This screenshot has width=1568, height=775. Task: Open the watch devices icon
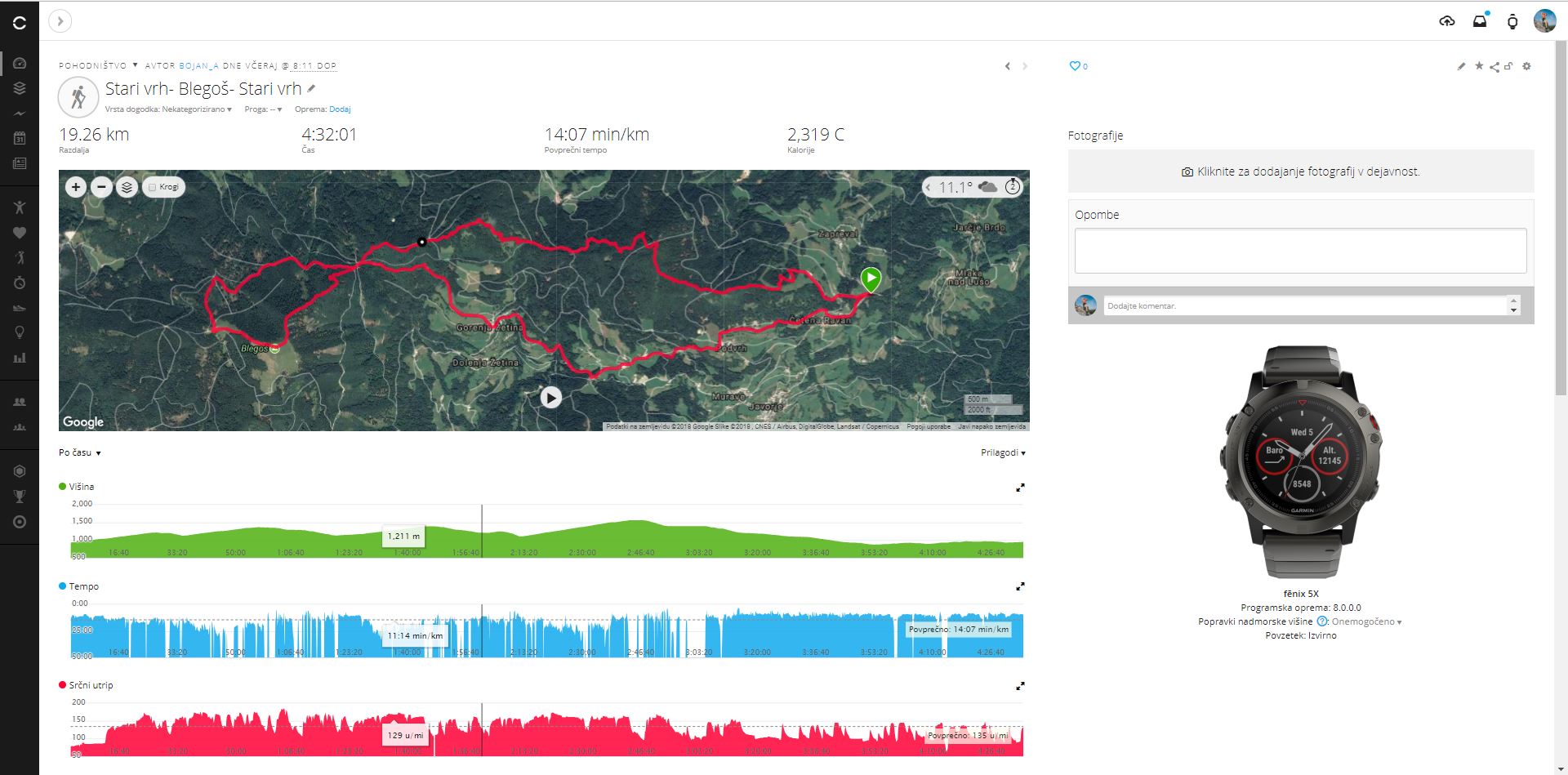[x=1512, y=22]
